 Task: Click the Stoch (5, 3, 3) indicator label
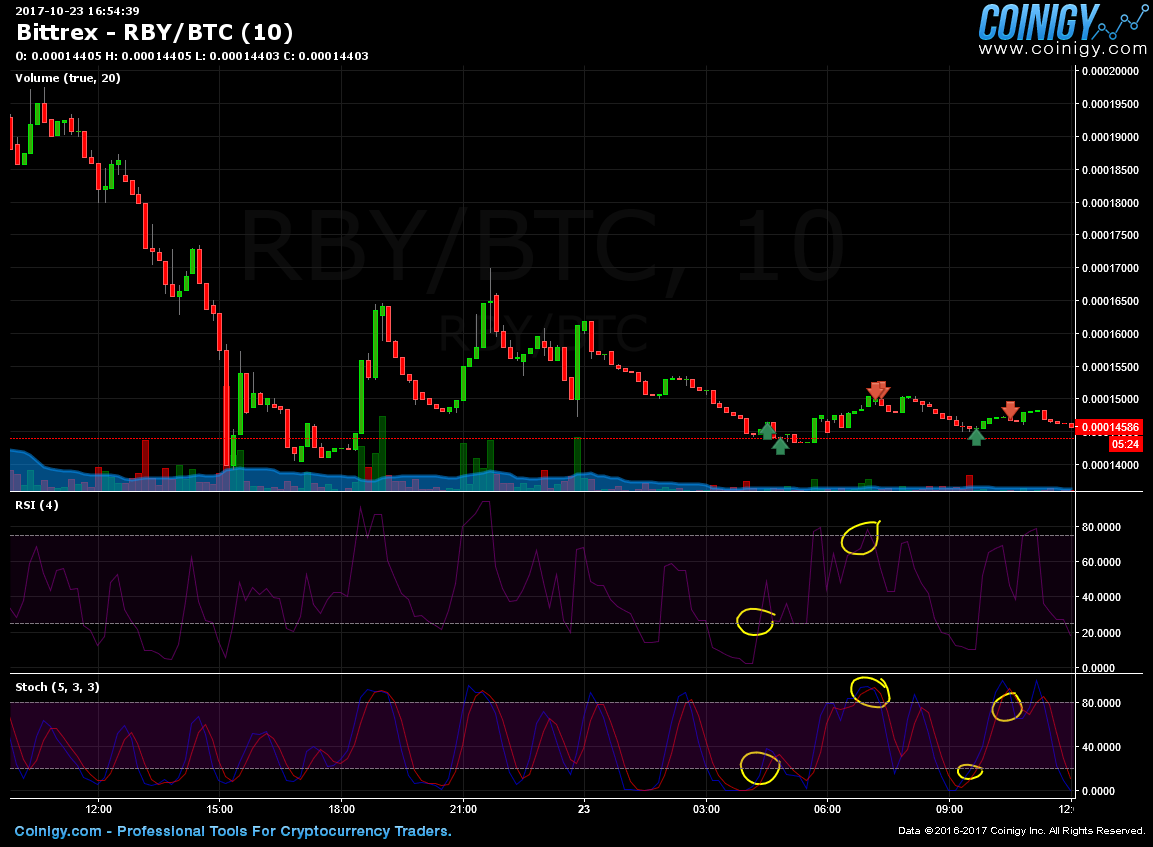click(x=57, y=687)
